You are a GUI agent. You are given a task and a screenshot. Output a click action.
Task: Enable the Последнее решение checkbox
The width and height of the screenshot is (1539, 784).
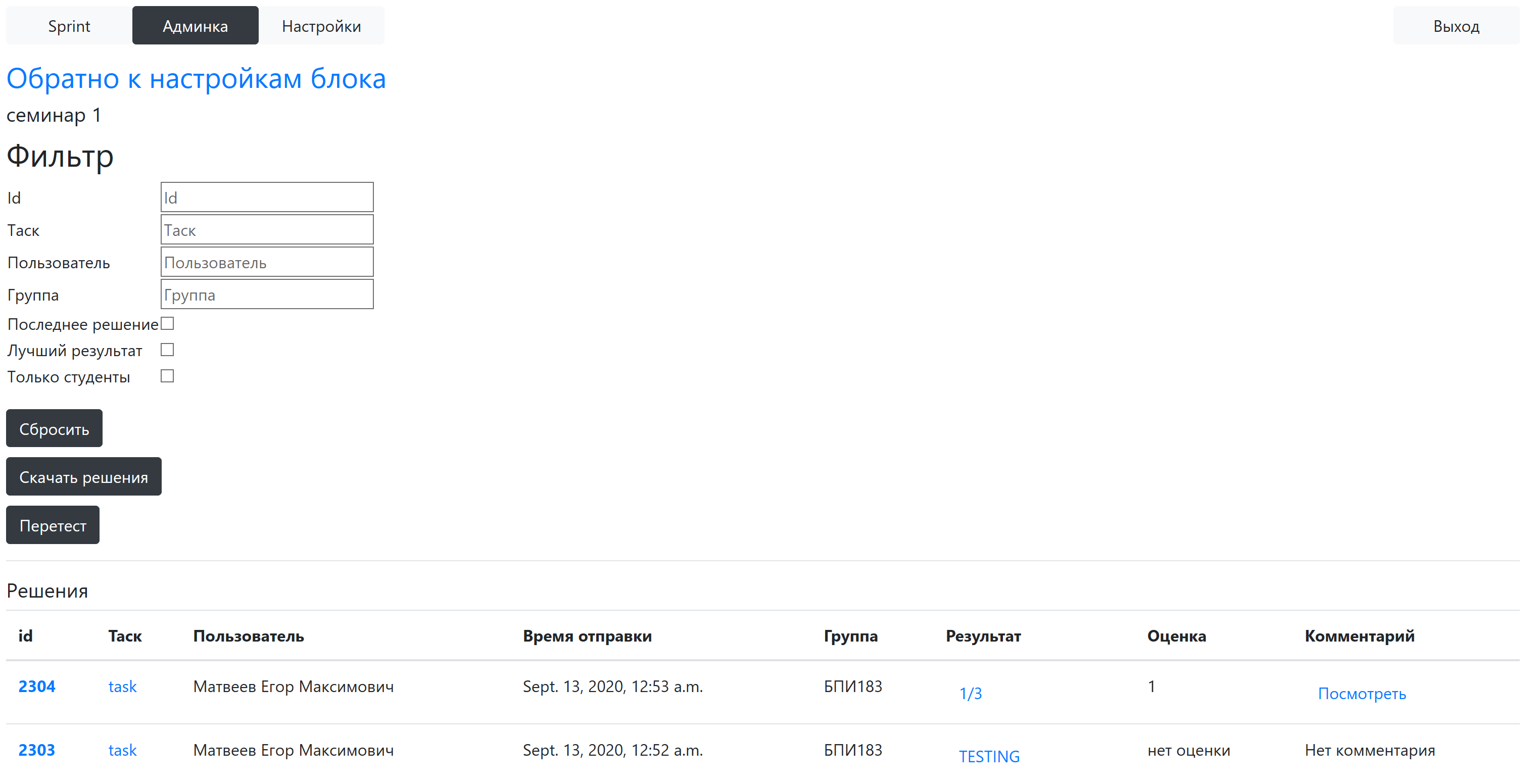[x=167, y=324]
